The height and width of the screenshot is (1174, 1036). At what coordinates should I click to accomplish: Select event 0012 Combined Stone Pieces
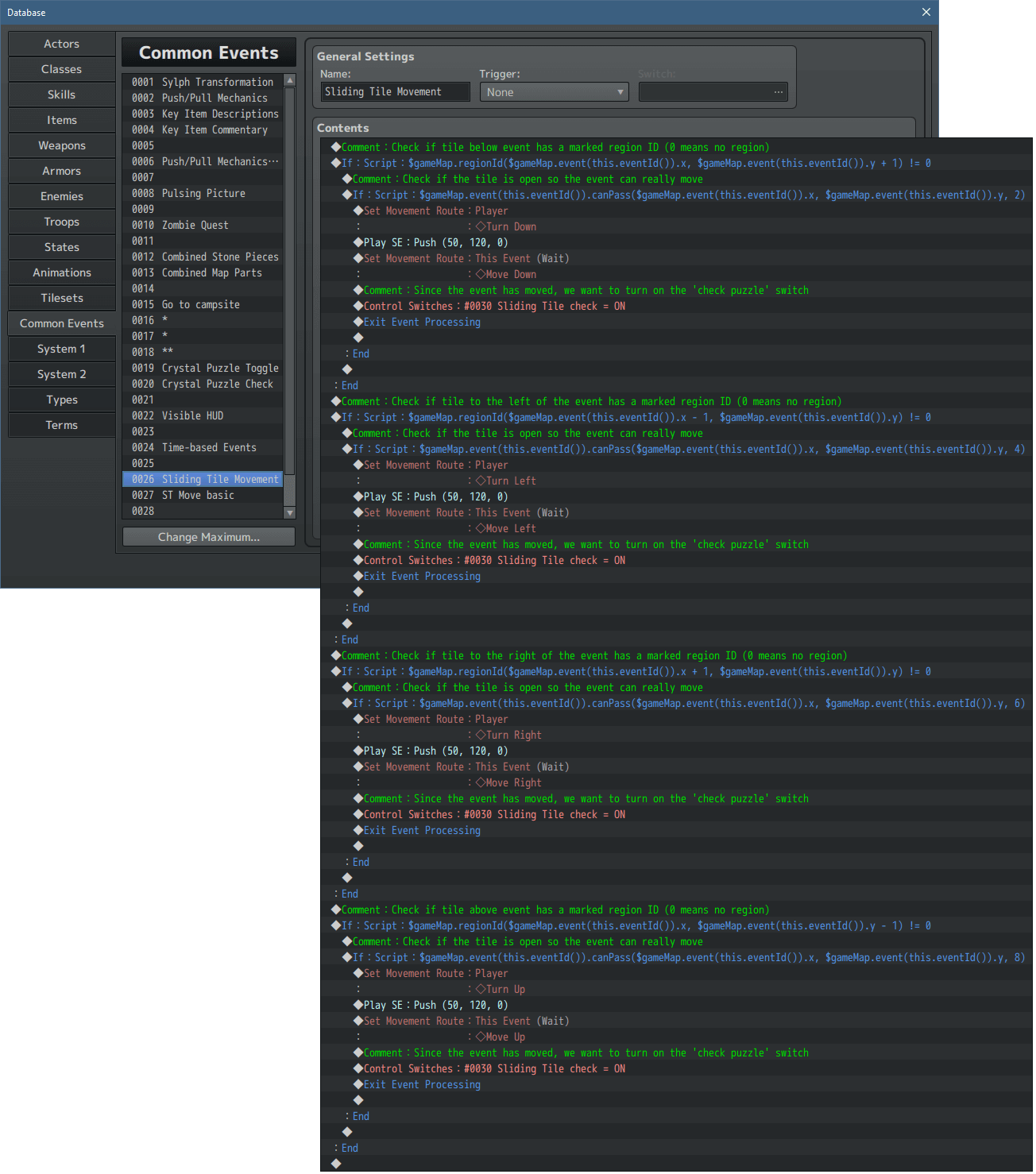point(203,257)
